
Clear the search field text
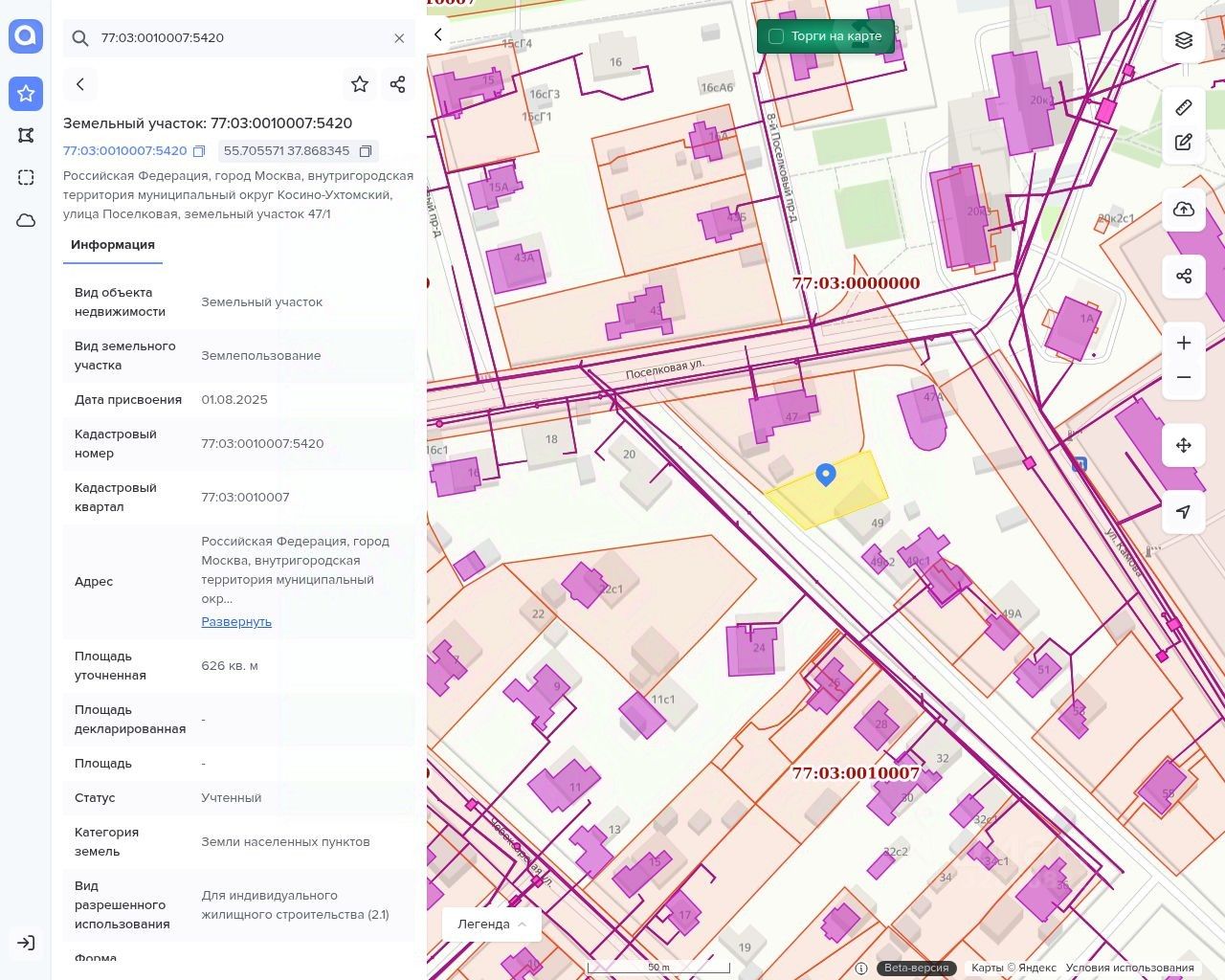(x=399, y=38)
